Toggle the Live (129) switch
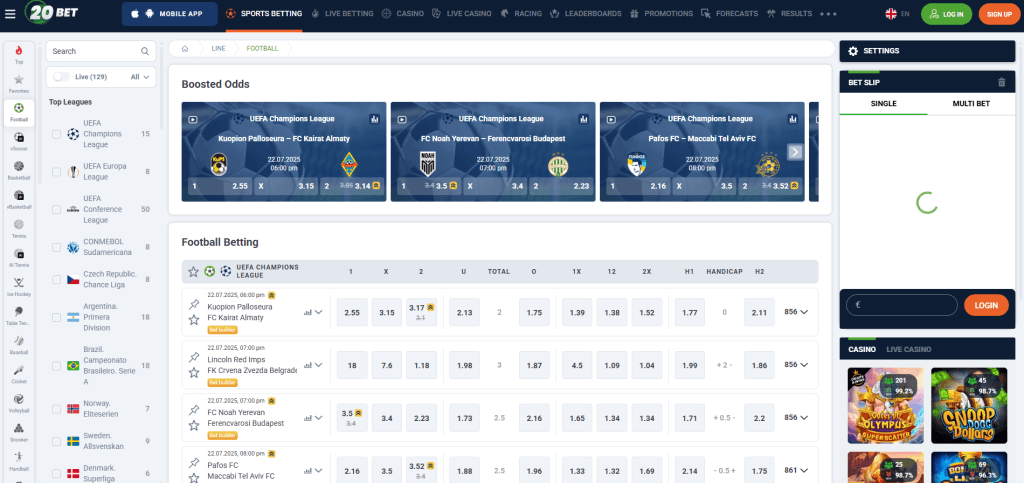This screenshot has width=1024, height=483. (61, 77)
